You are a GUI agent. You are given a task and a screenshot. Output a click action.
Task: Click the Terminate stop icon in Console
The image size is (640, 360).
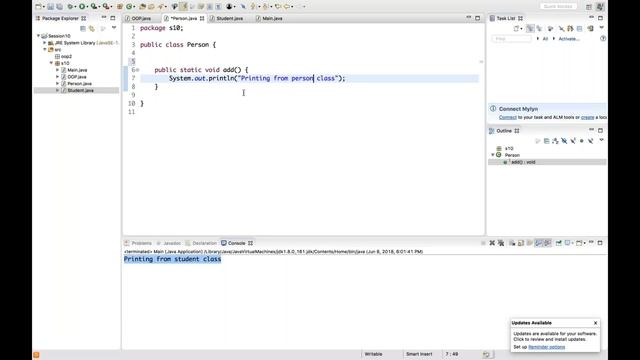coord(483,243)
